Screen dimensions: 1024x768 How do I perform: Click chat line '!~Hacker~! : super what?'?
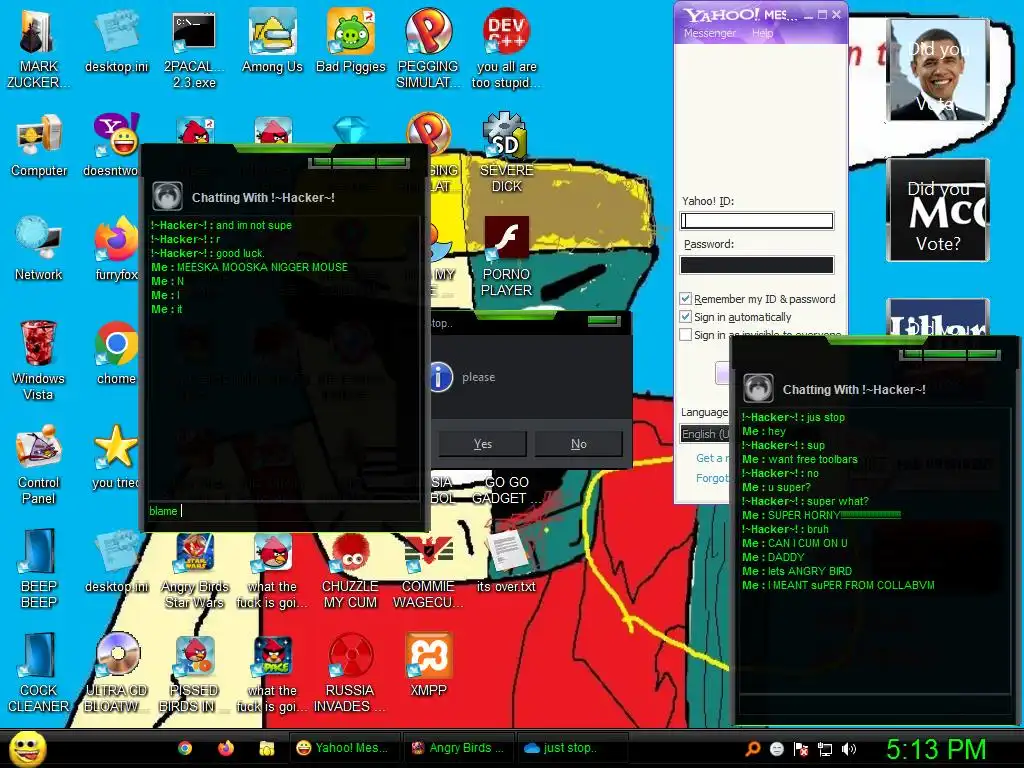(x=805, y=502)
